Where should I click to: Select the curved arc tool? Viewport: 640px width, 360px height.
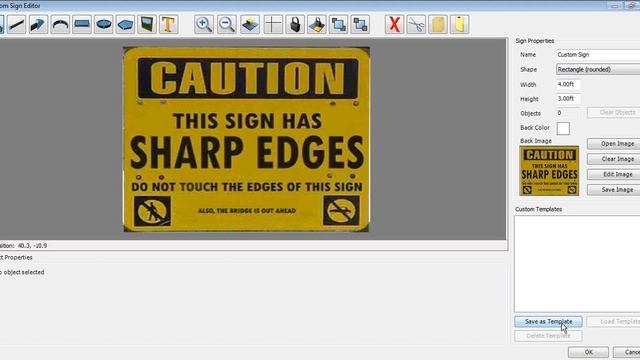coord(60,24)
